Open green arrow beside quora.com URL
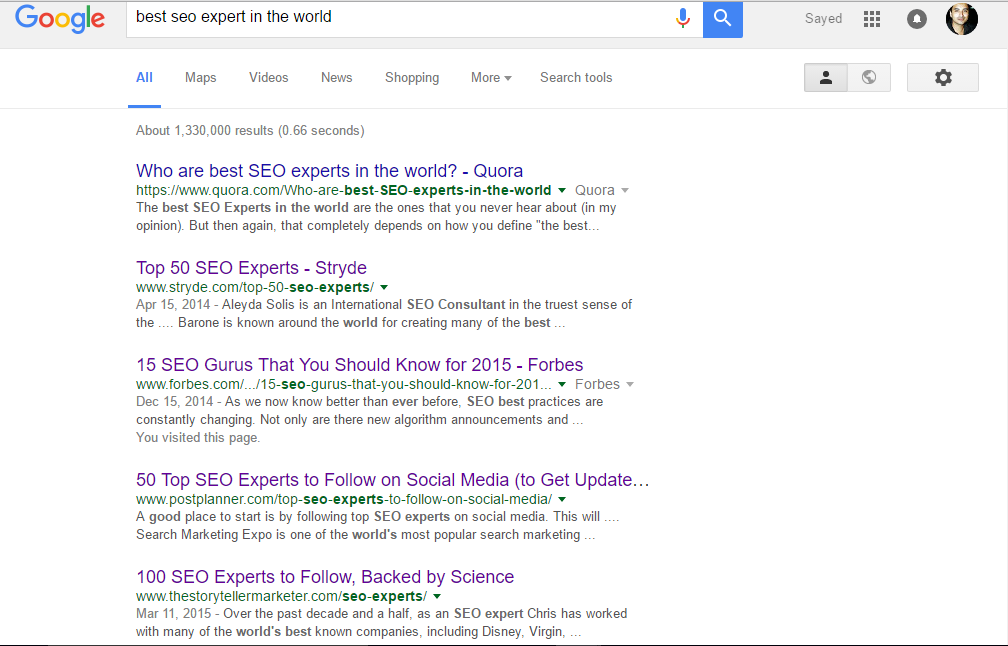 click(562, 190)
